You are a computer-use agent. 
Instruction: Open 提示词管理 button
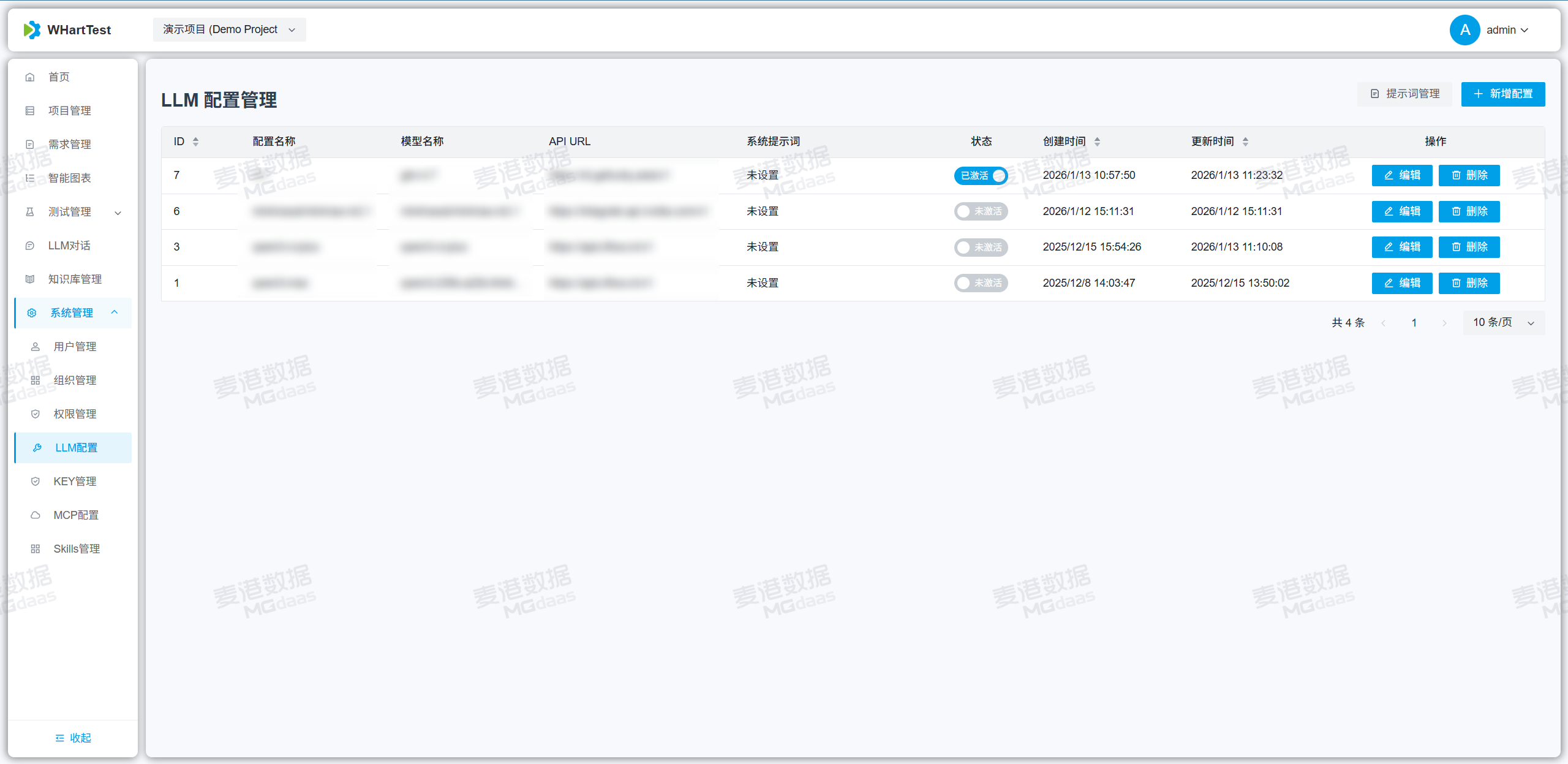[x=1404, y=94]
